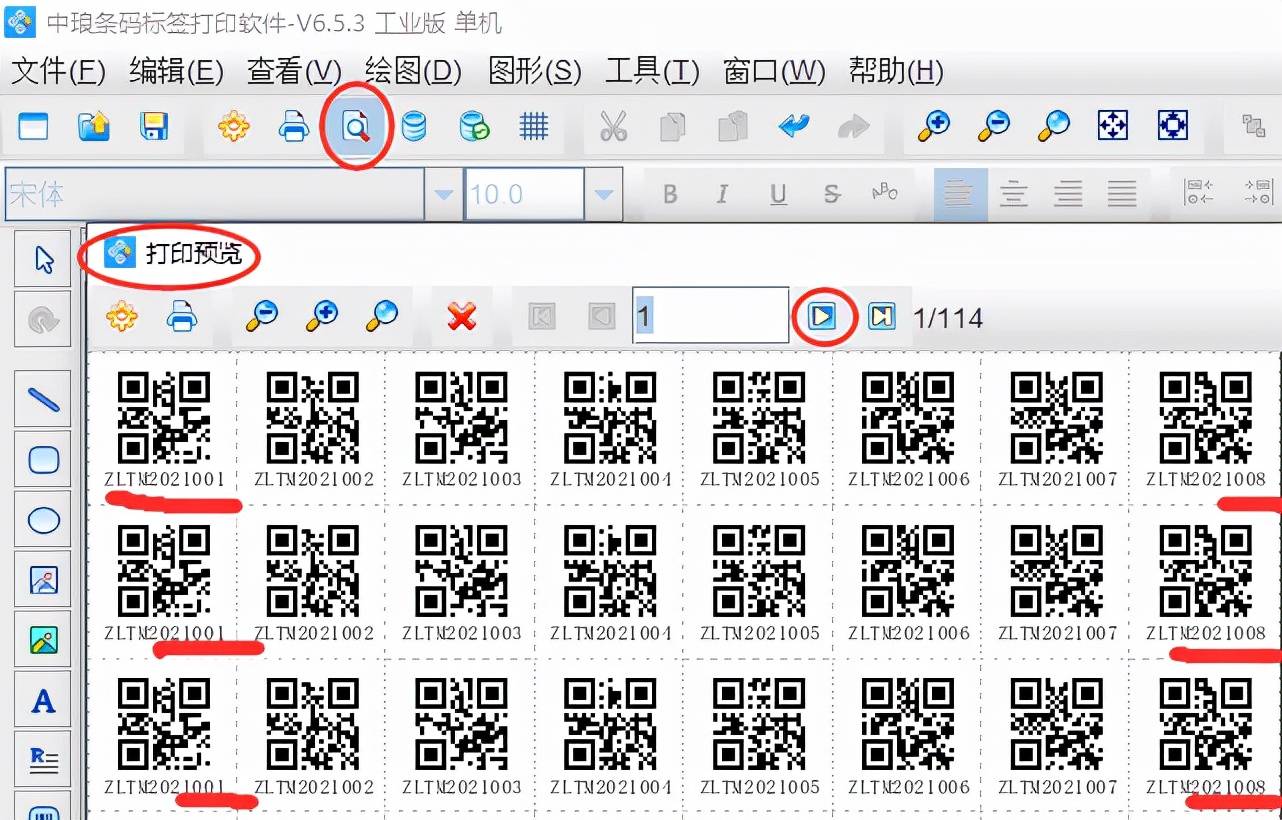Toggle underline text formatting

click(778, 194)
